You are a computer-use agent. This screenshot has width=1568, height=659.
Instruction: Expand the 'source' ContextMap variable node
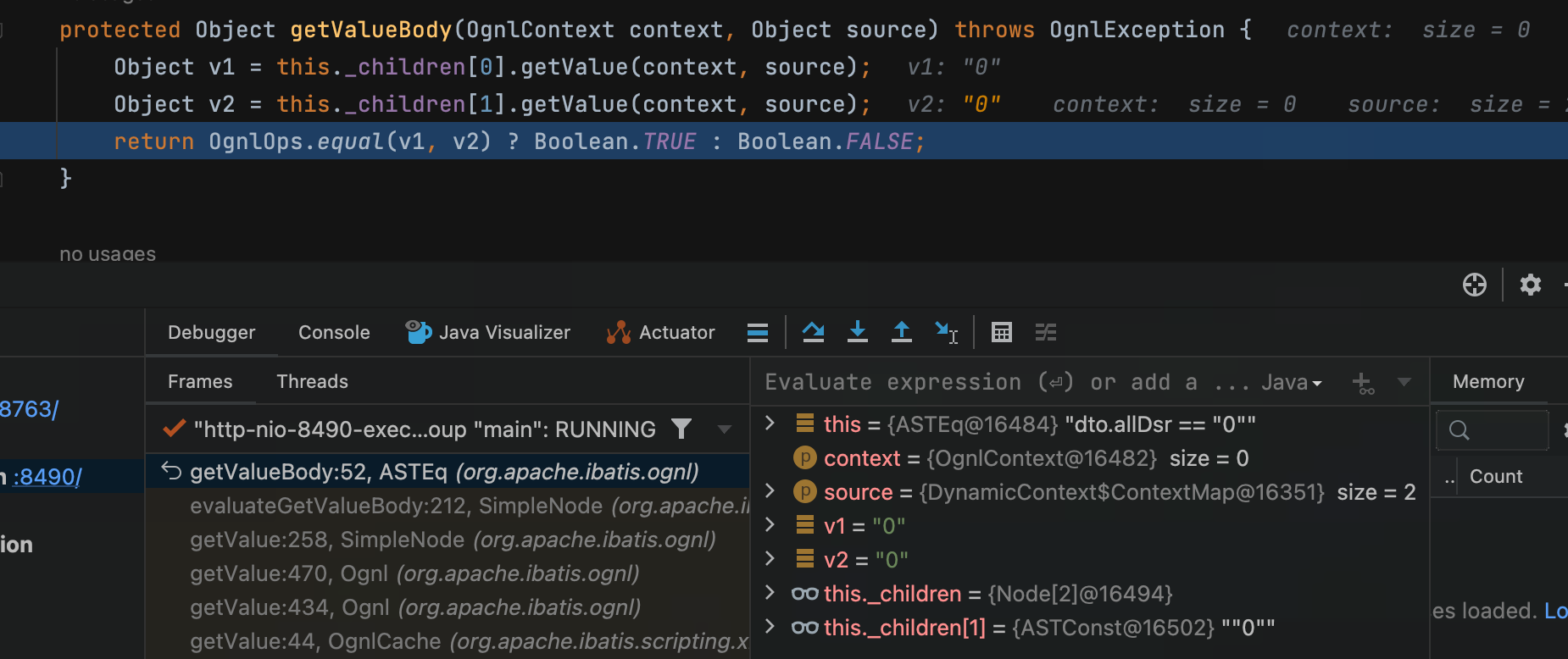coord(770,490)
